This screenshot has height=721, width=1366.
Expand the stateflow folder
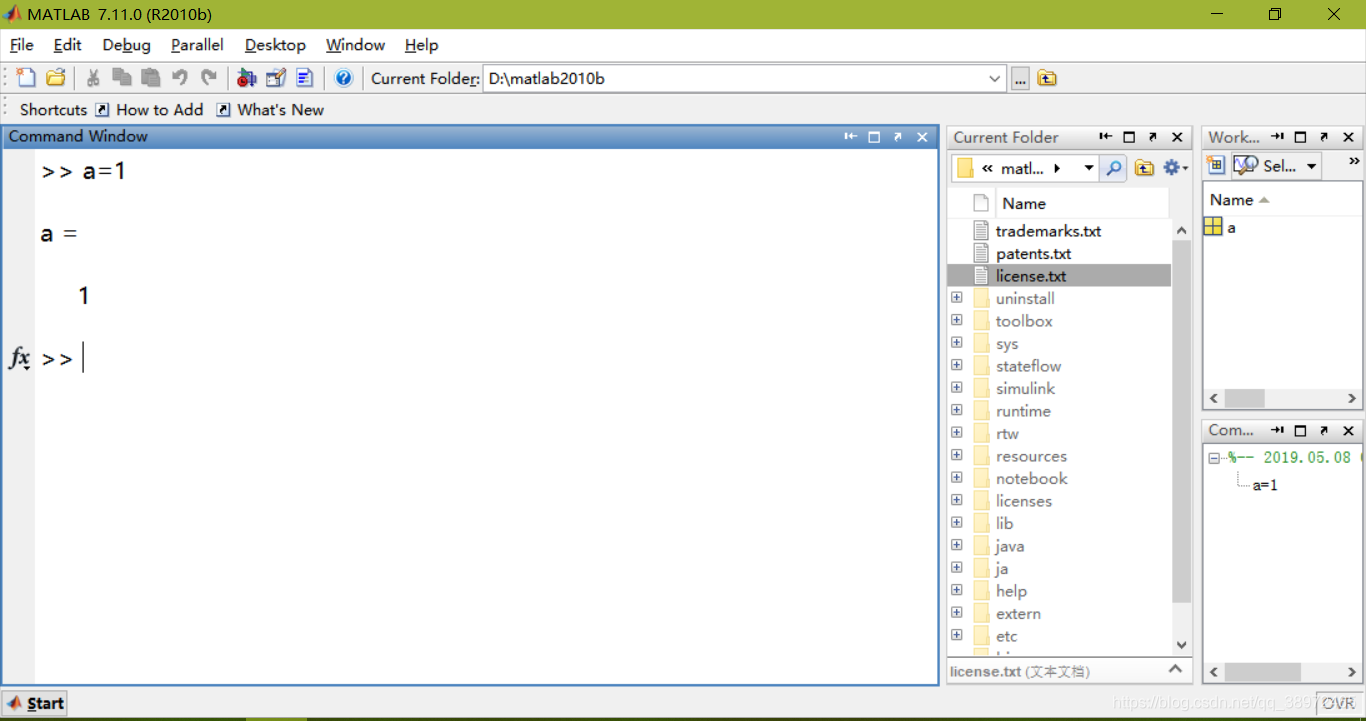pos(957,365)
